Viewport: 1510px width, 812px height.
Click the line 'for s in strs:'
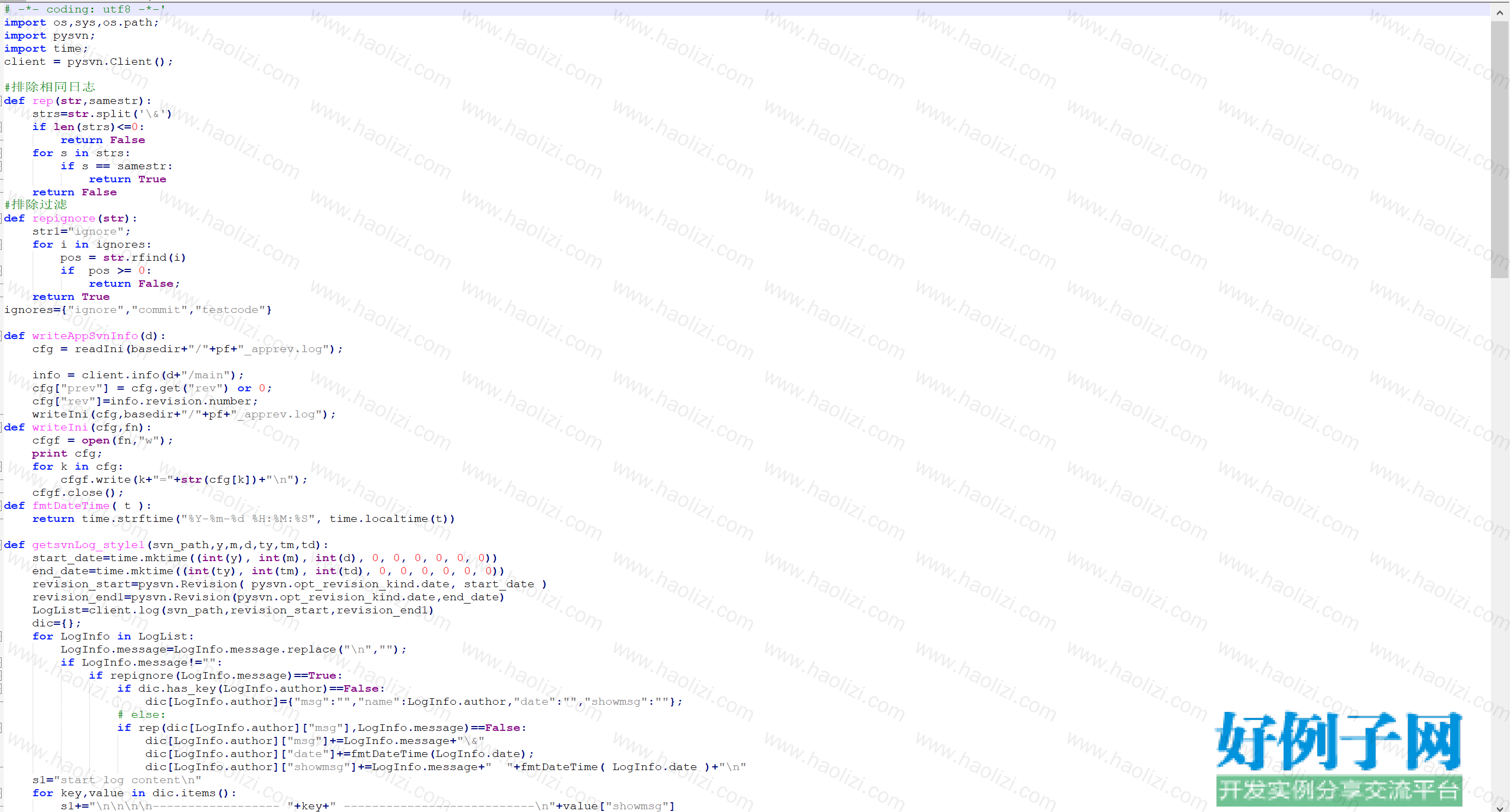(x=81, y=153)
